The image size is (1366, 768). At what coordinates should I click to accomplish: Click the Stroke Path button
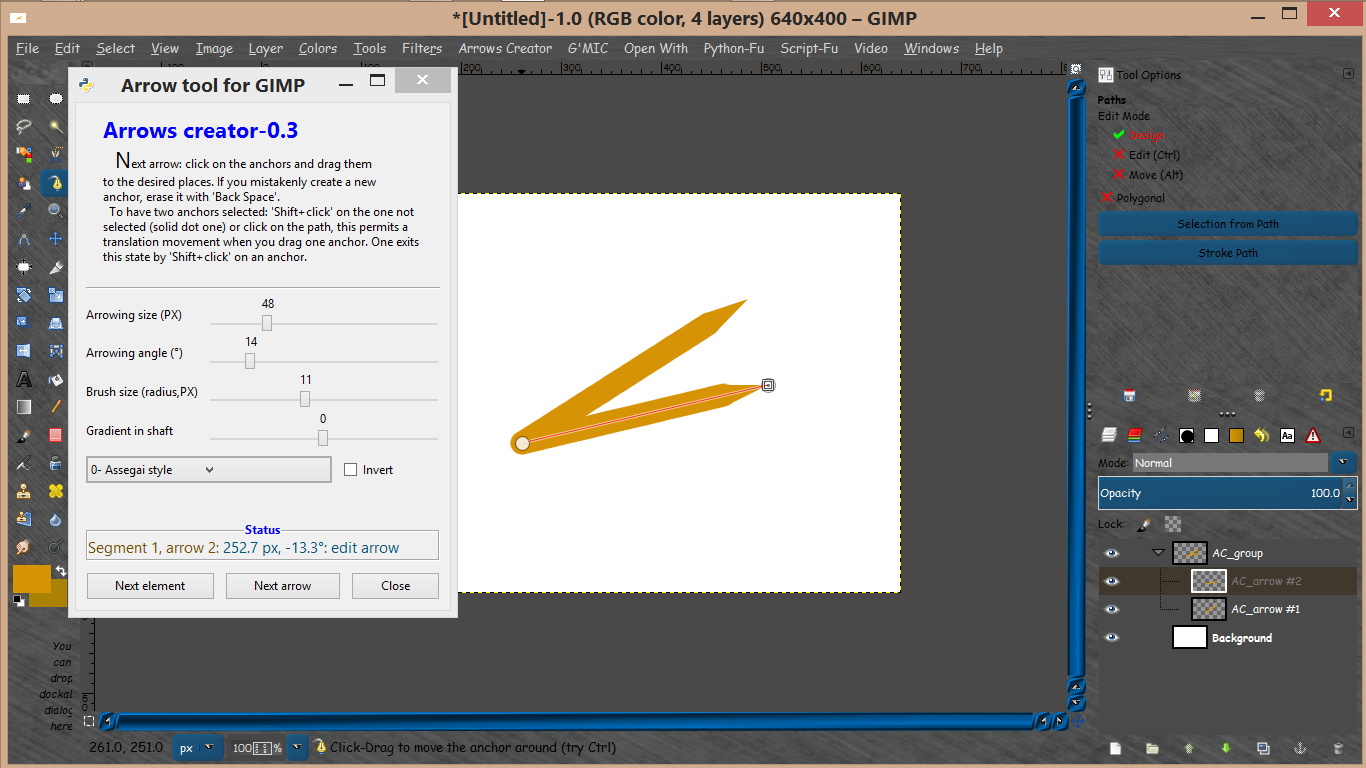click(x=1228, y=253)
